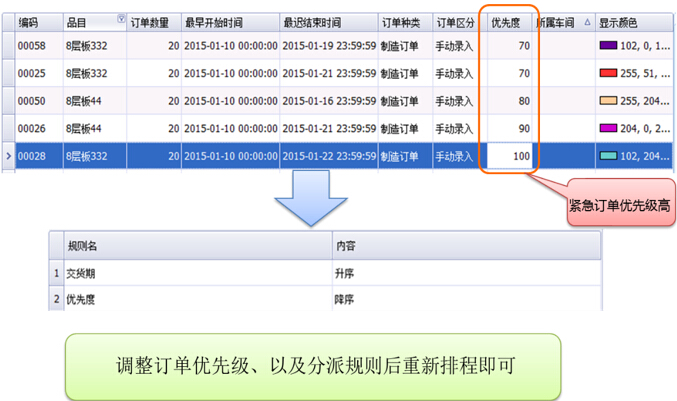This screenshot has height=401, width=677.
Task: Click the cyan color swatch for order 00028
Action: pos(607,156)
